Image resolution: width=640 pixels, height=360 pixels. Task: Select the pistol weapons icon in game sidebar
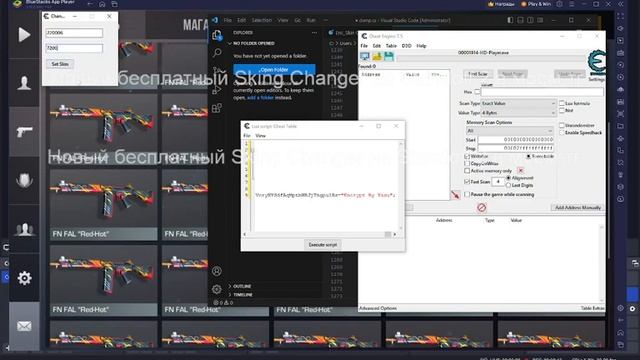click(24, 132)
